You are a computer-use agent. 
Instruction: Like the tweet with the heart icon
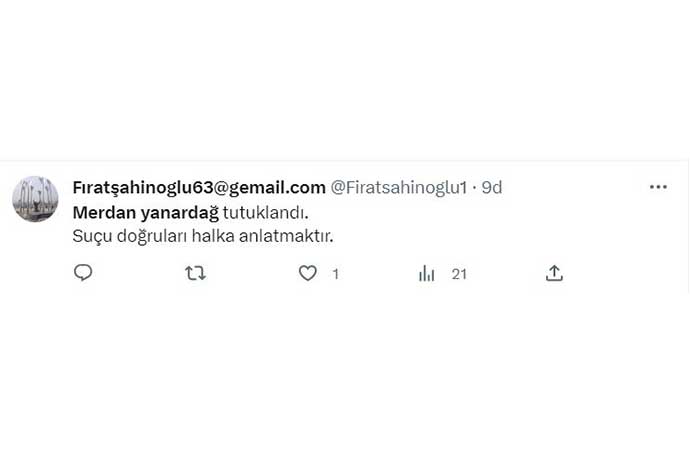tap(308, 273)
